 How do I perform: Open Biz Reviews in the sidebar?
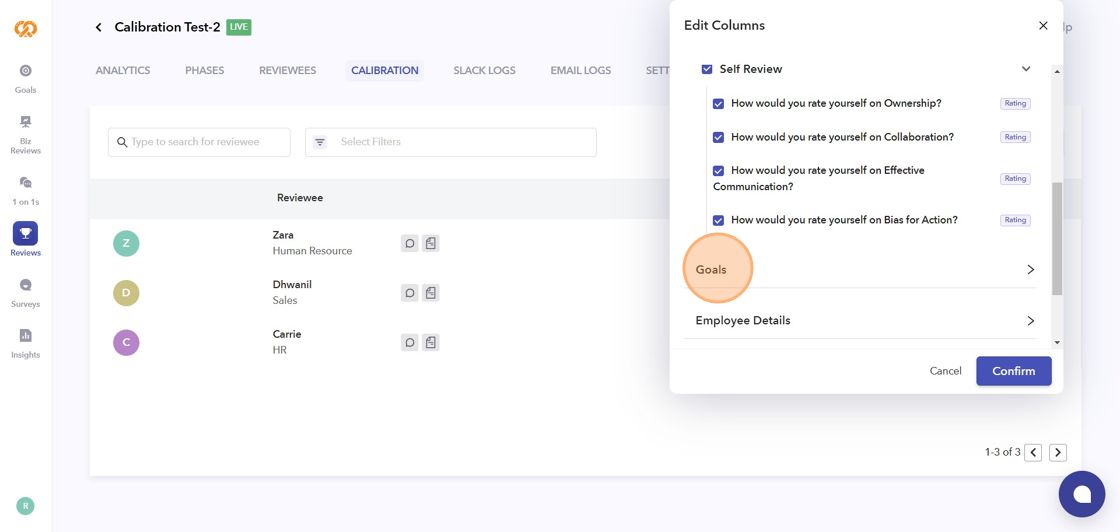(25, 134)
